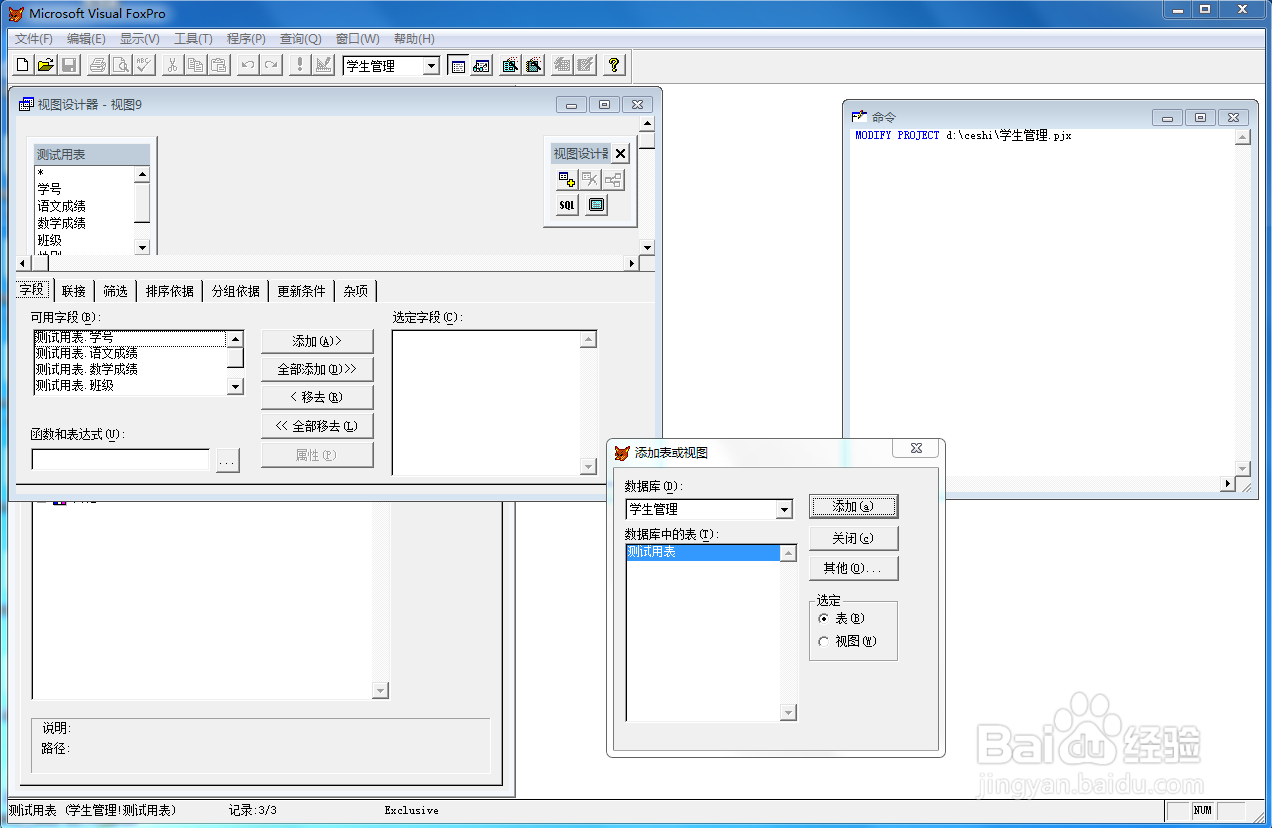The image size is (1272, 828).
Task: Switch to the 更新条件 tab
Action: (302, 291)
